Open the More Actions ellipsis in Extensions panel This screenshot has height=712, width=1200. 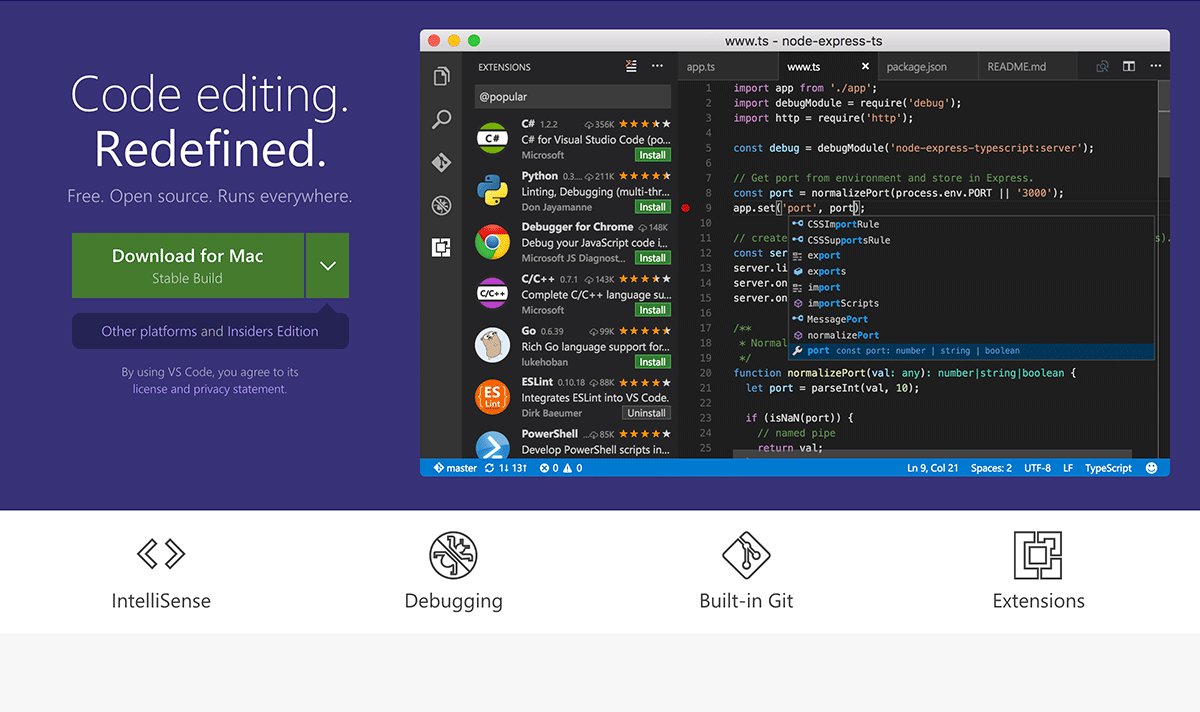click(x=657, y=66)
